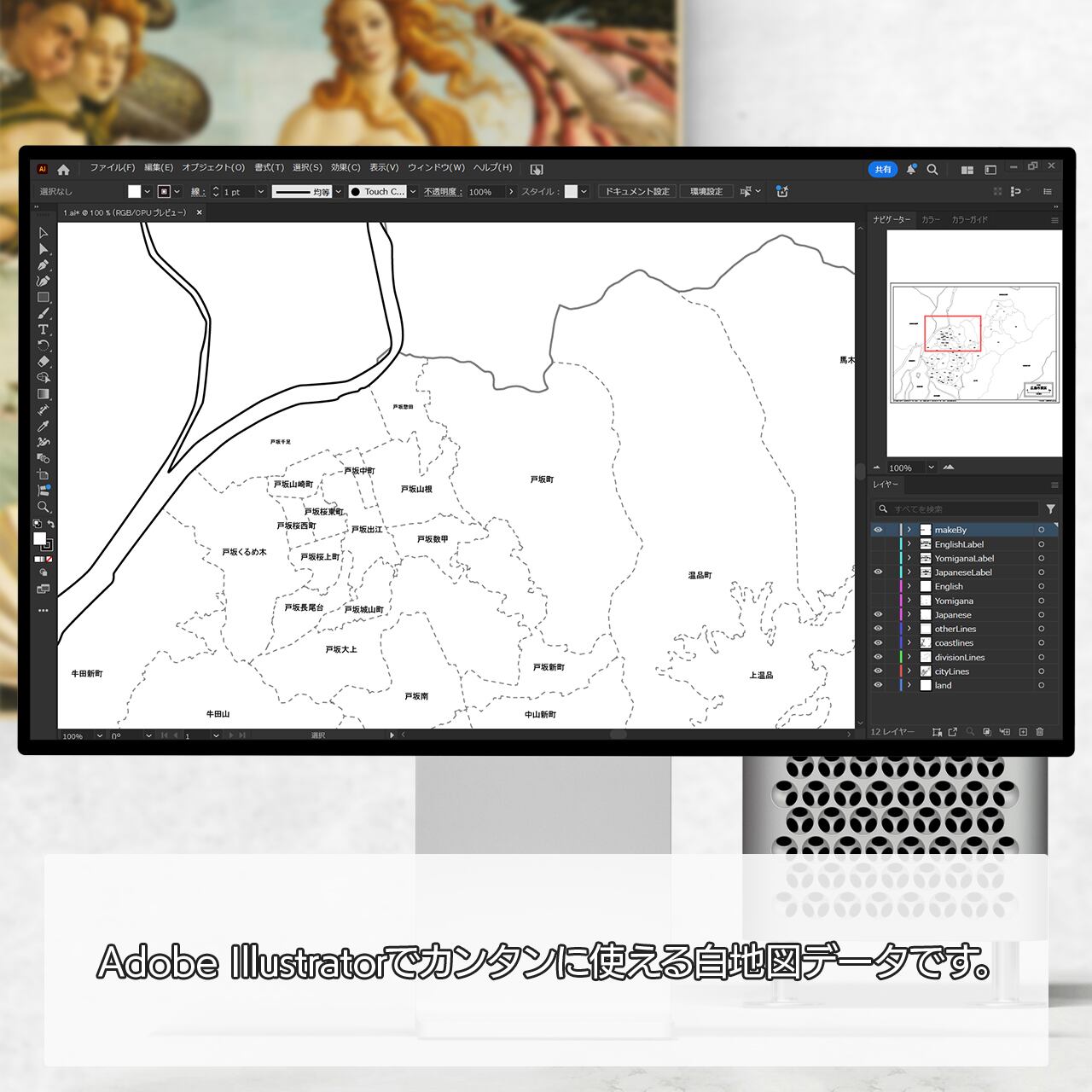Open the fill color dropdown arrow
Viewport: 1092px width, 1092px height.
point(148,192)
